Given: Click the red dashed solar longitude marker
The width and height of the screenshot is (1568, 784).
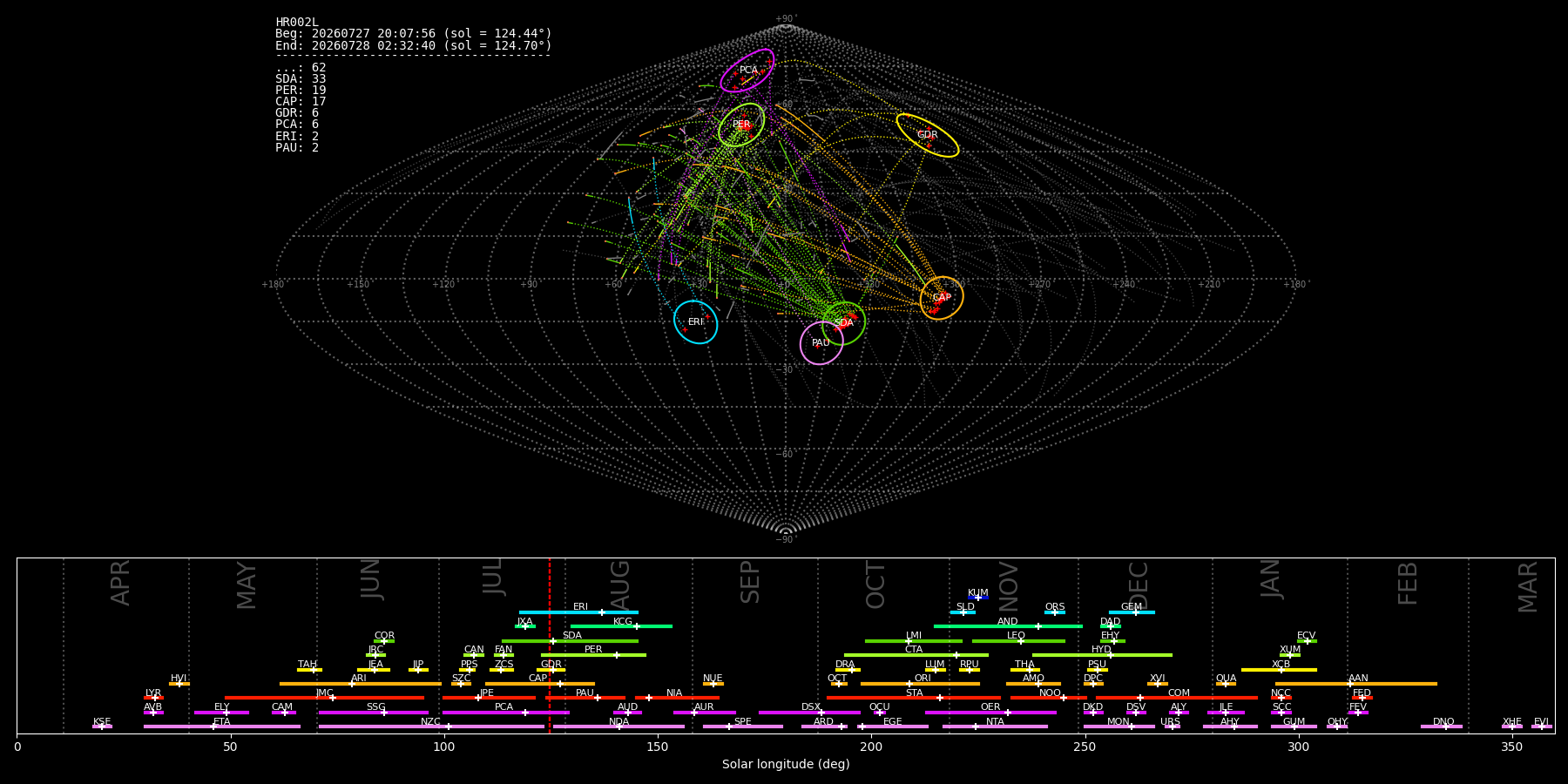Looking at the screenshot, I should [x=550, y=645].
